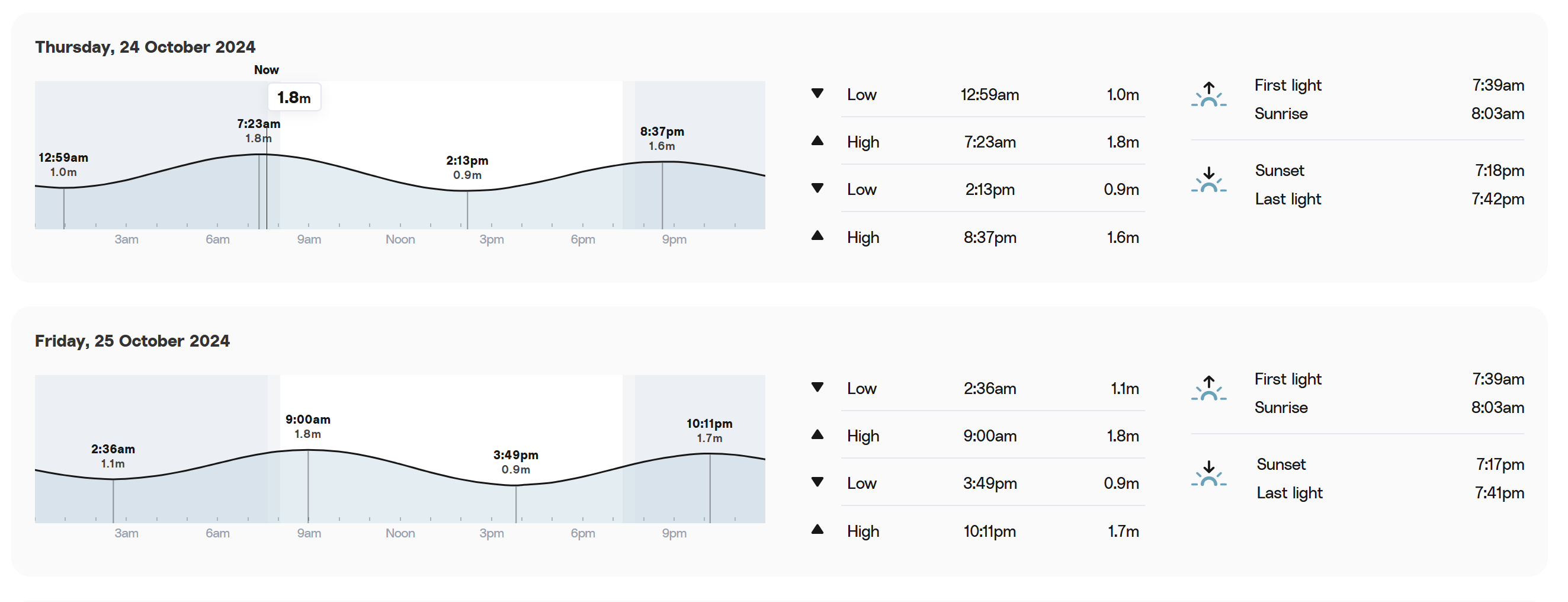Click the down triangle for Thursday 12:59am Low
The image size is (1568, 602).
817,94
